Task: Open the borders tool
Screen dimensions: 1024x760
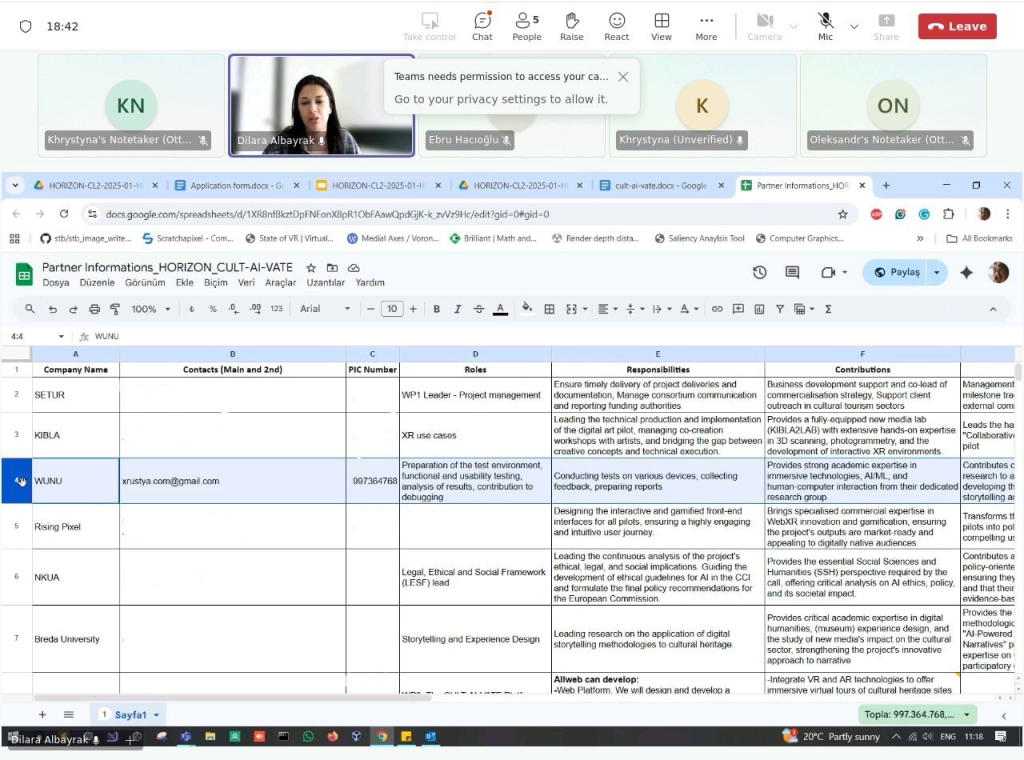Action: tap(549, 309)
